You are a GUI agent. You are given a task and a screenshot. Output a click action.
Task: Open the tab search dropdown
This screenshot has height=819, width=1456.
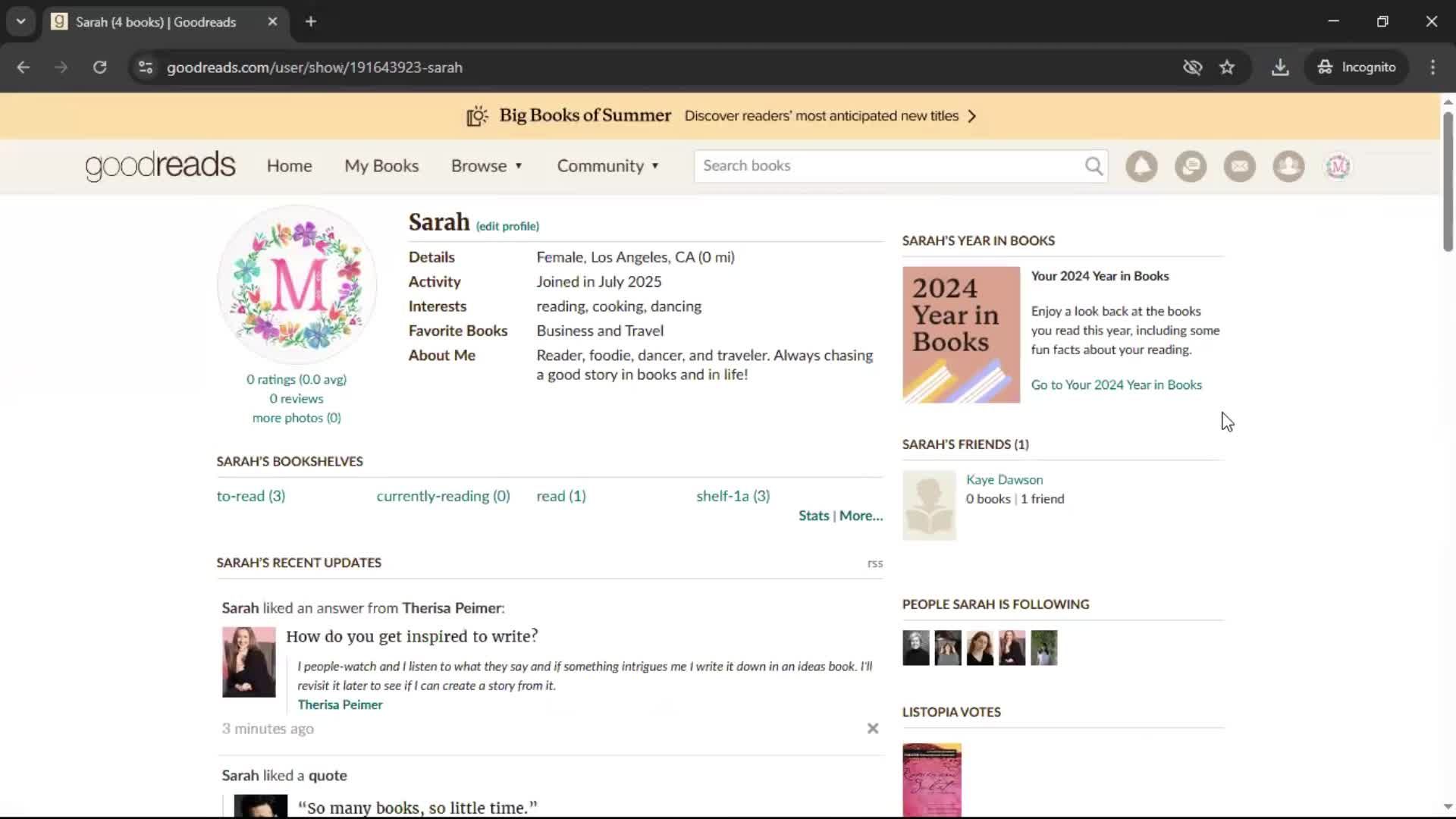pyautogui.click(x=20, y=21)
